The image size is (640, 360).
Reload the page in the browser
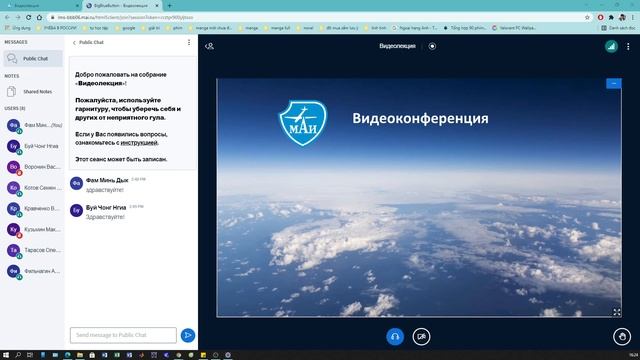coord(29,17)
